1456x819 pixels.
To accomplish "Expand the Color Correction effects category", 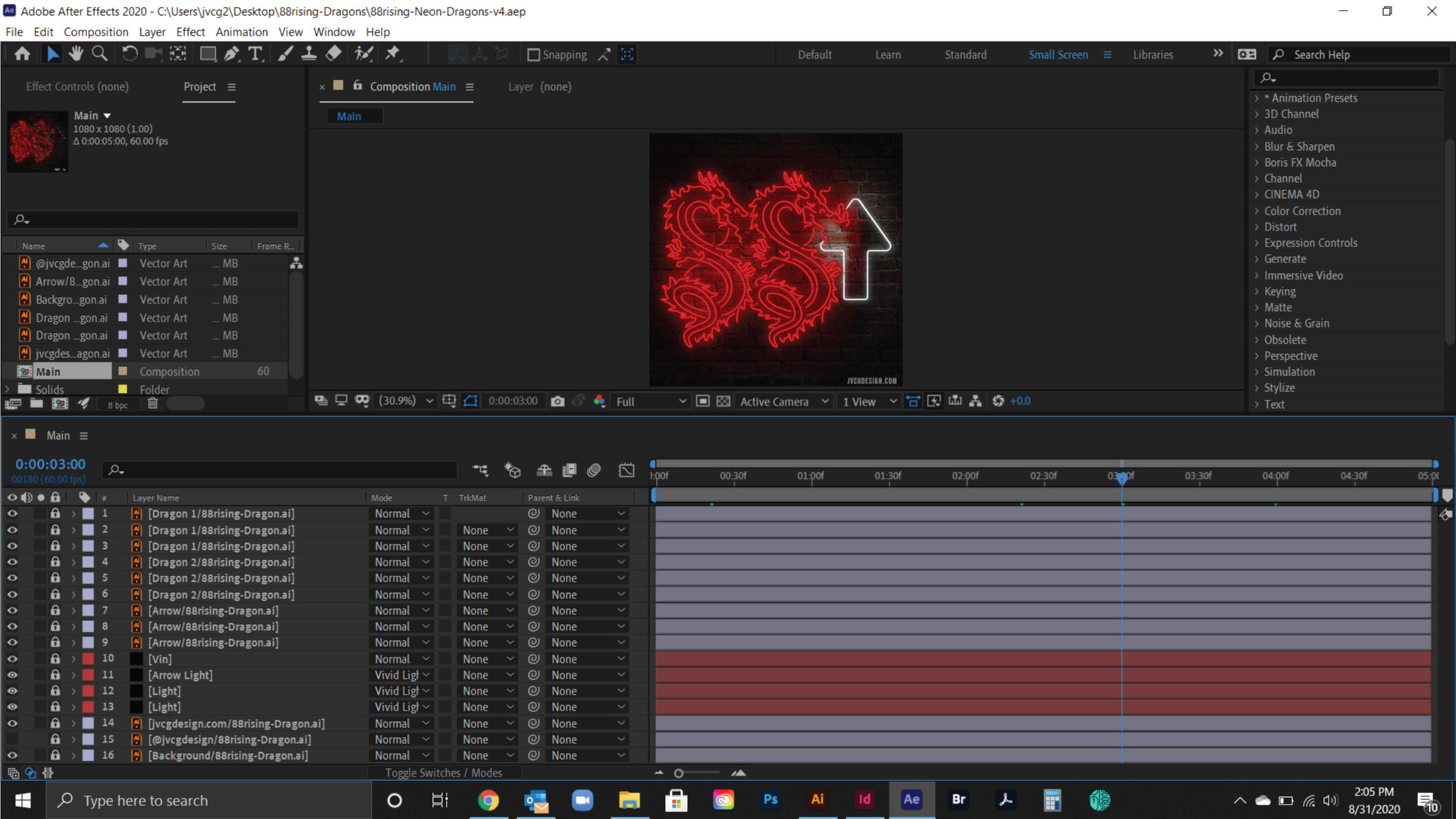I will tap(1301, 211).
